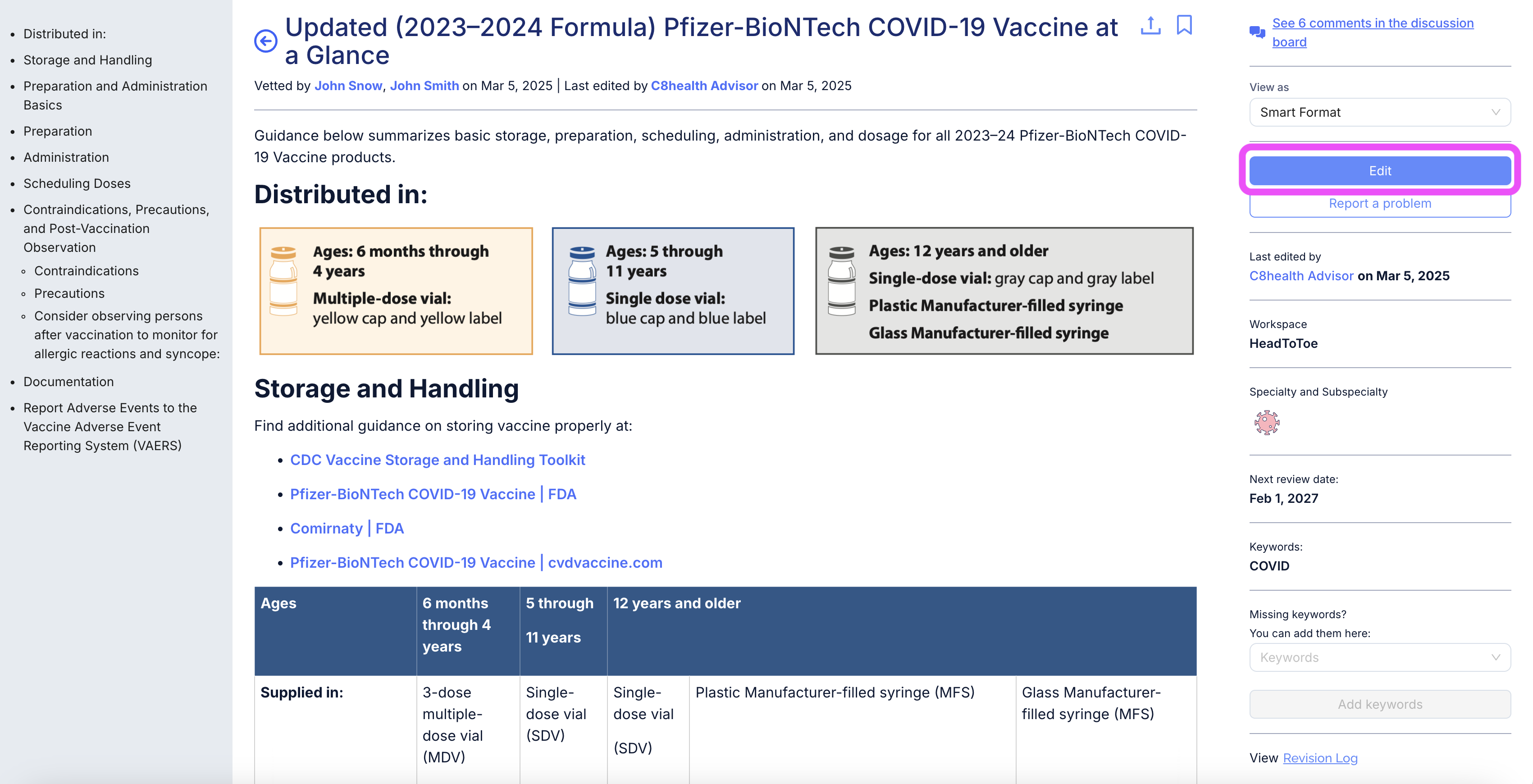Screen dimensions: 1533x784
Task: Click the back arrow circle icon
Action: coord(265,41)
